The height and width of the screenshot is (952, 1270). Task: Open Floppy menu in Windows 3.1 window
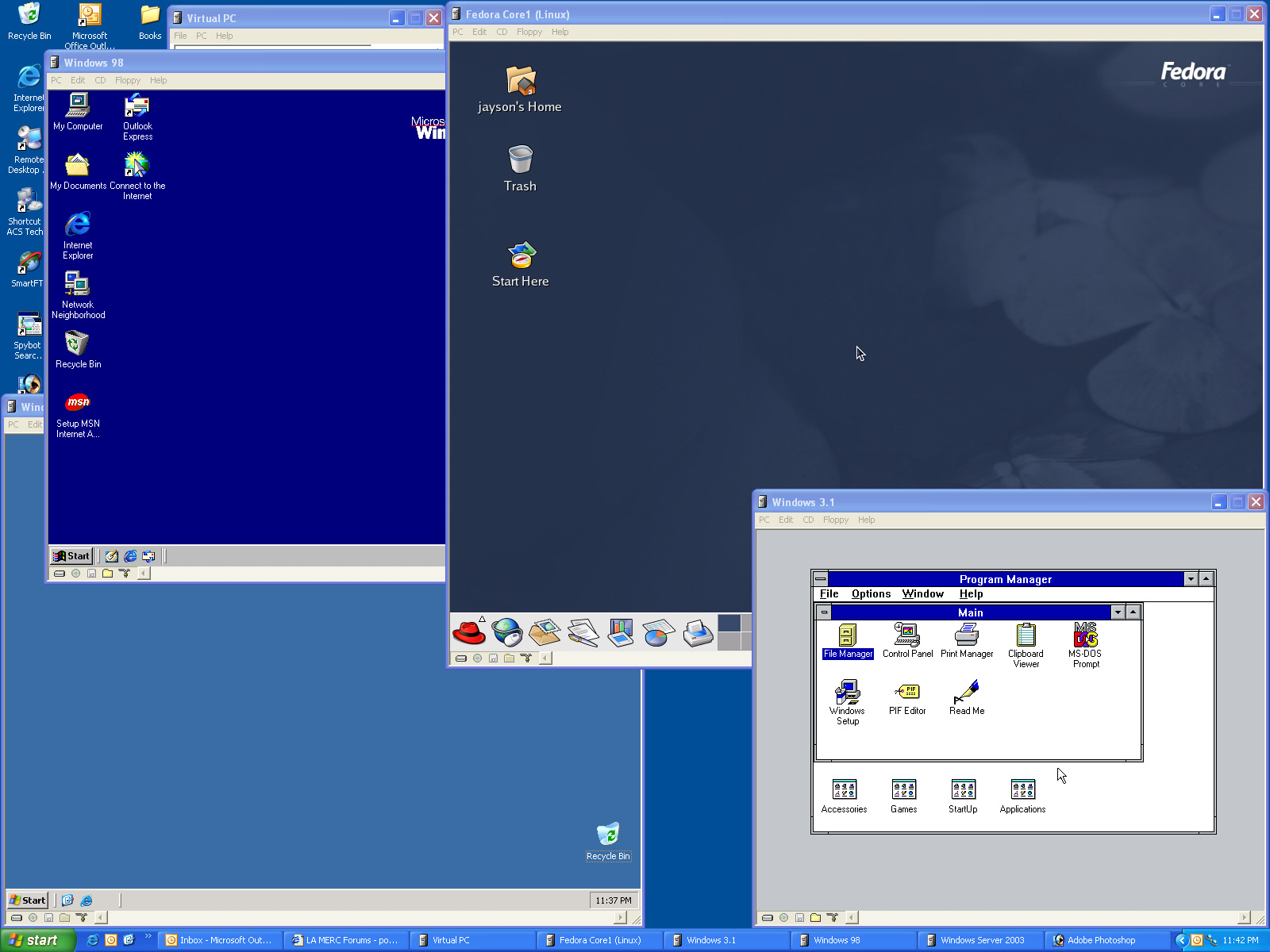(x=835, y=520)
